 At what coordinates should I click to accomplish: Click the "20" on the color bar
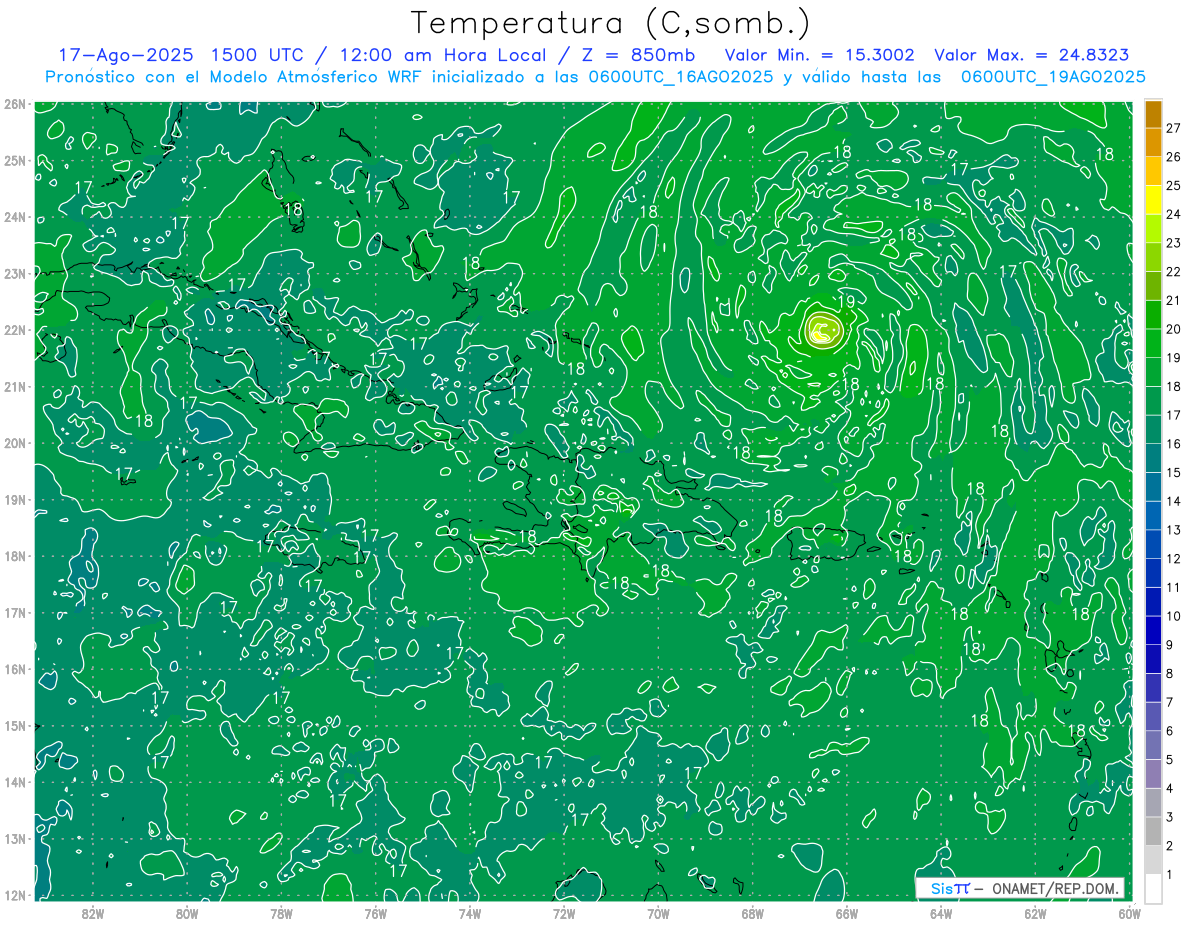click(x=1174, y=329)
